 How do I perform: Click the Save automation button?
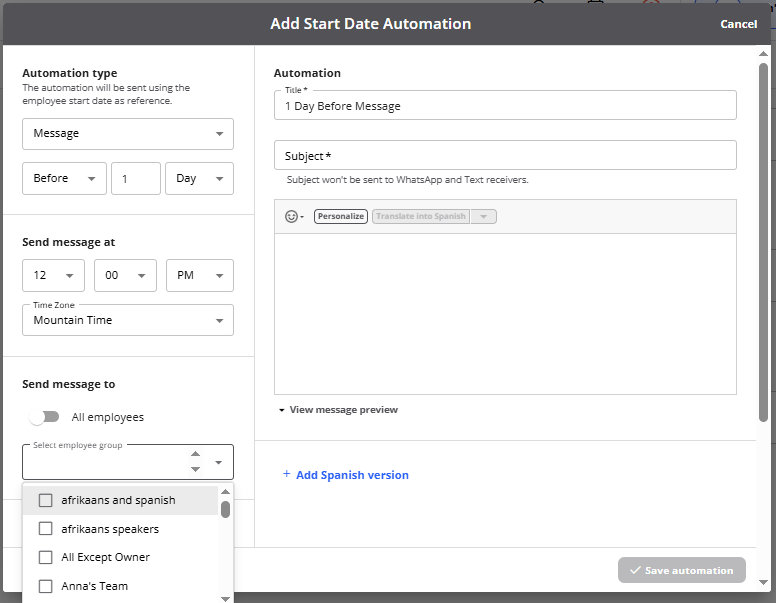tap(681, 570)
